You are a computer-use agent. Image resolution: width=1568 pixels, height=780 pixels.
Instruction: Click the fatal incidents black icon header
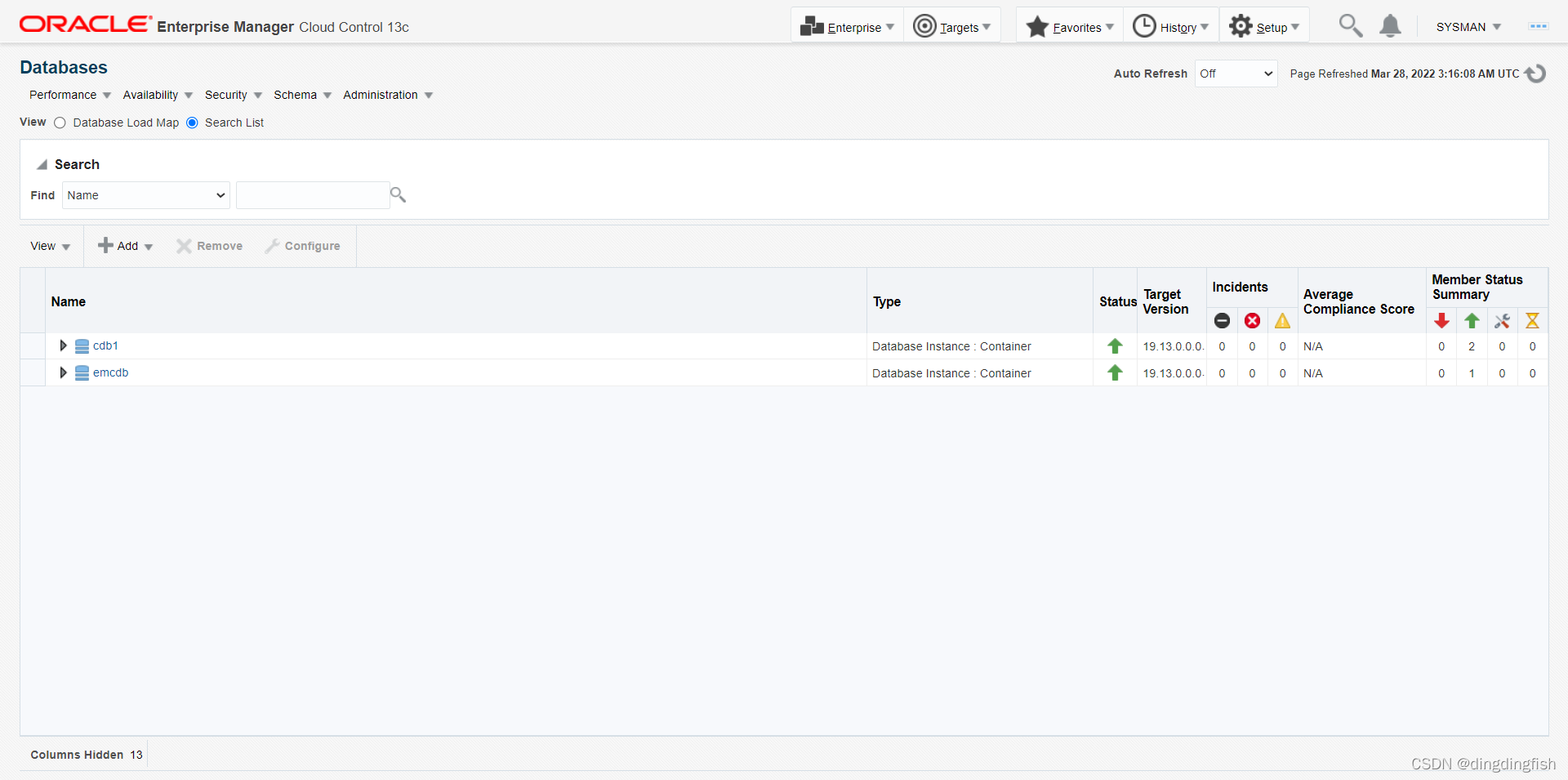[1222, 321]
